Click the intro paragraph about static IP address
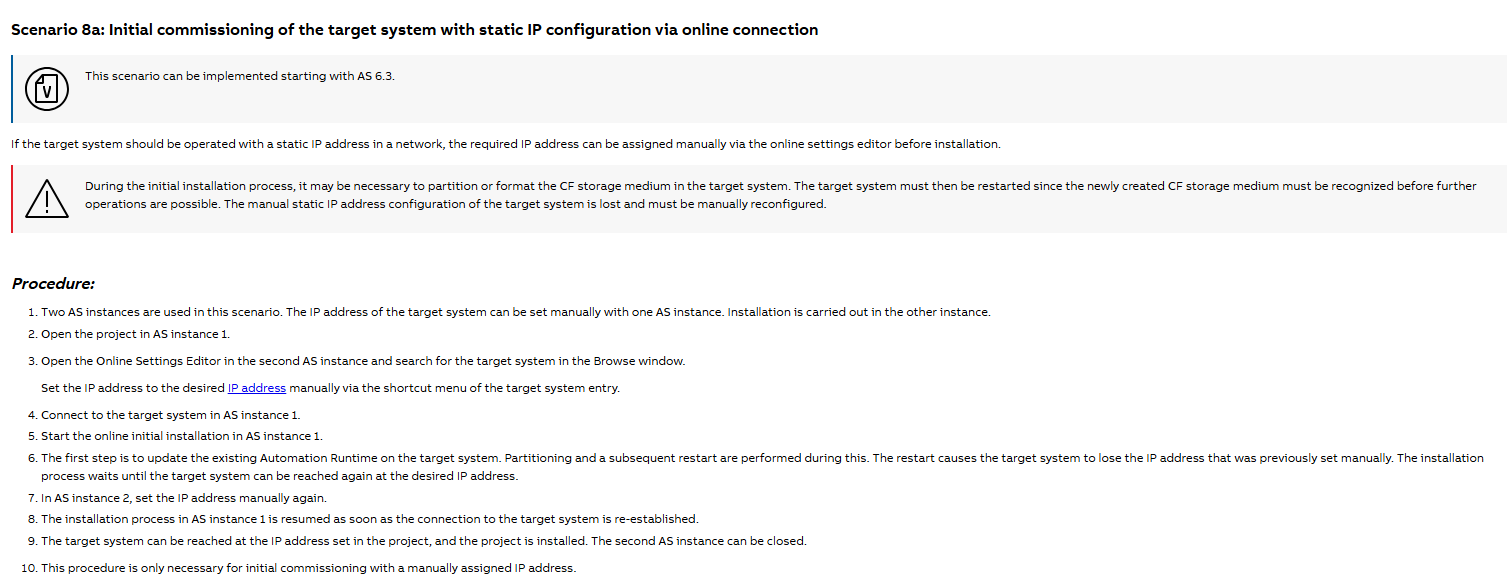The height and width of the screenshot is (580, 1507). pyautogui.click(x=505, y=144)
